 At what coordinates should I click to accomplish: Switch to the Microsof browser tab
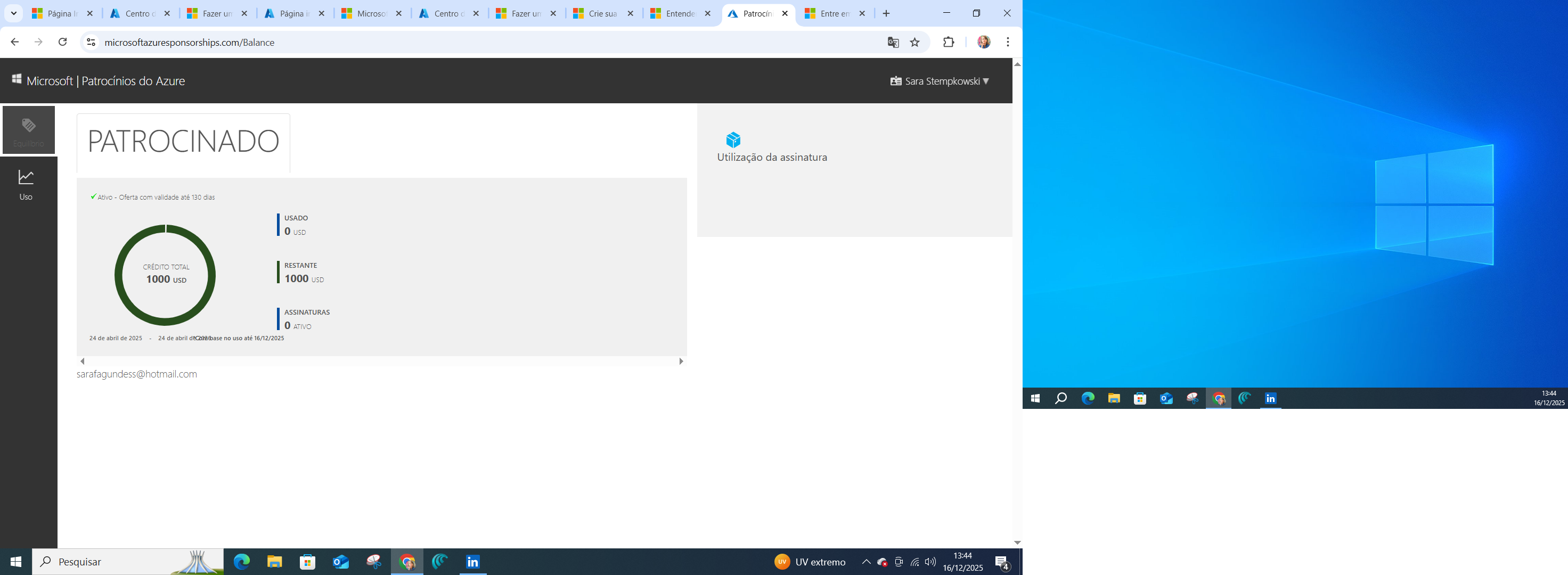(371, 13)
